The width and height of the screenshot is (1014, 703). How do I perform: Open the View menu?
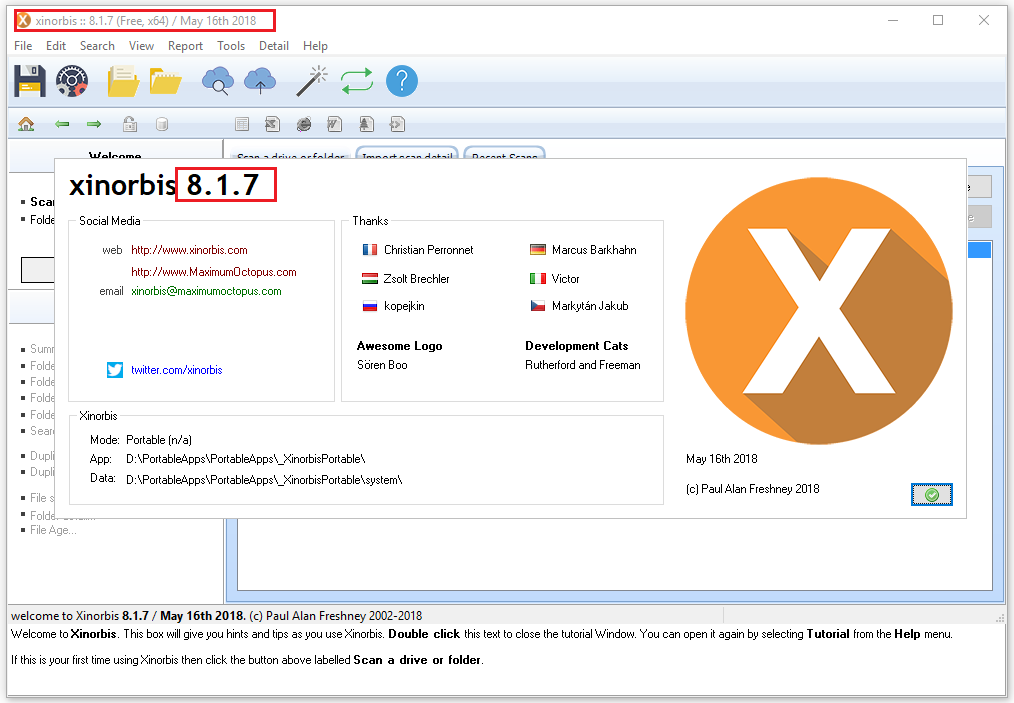(x=141, y=46)
